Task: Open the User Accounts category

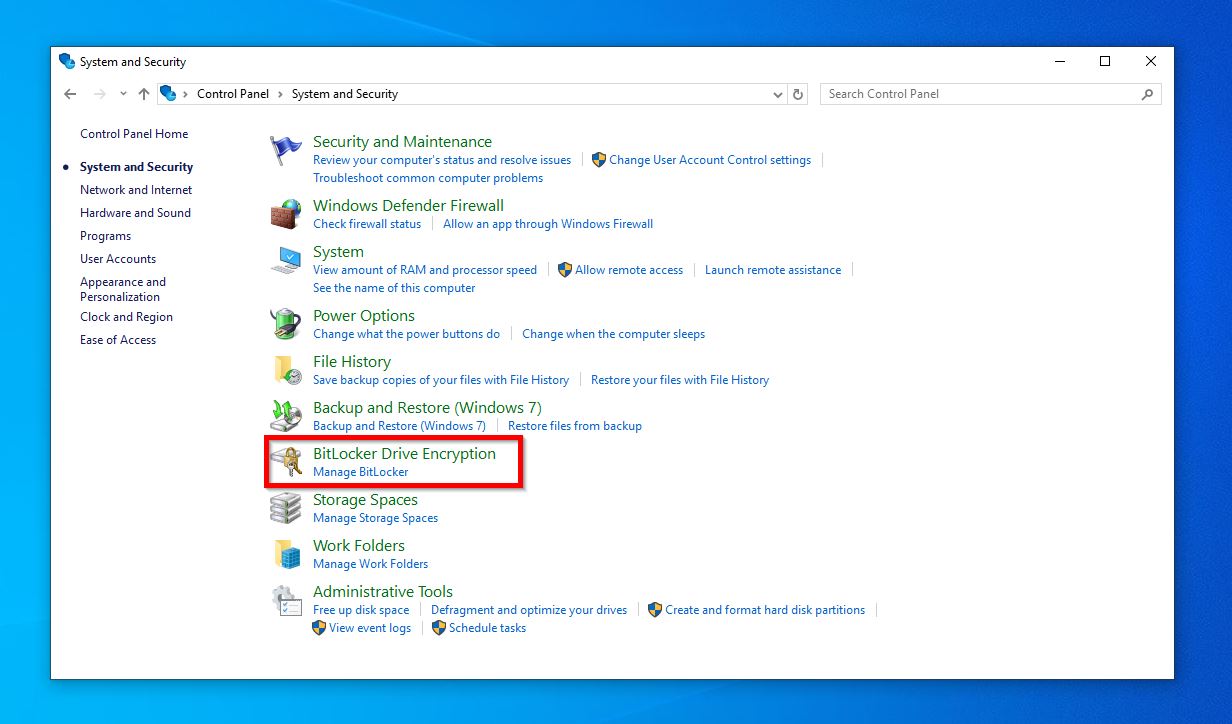Action: point(118,259)
